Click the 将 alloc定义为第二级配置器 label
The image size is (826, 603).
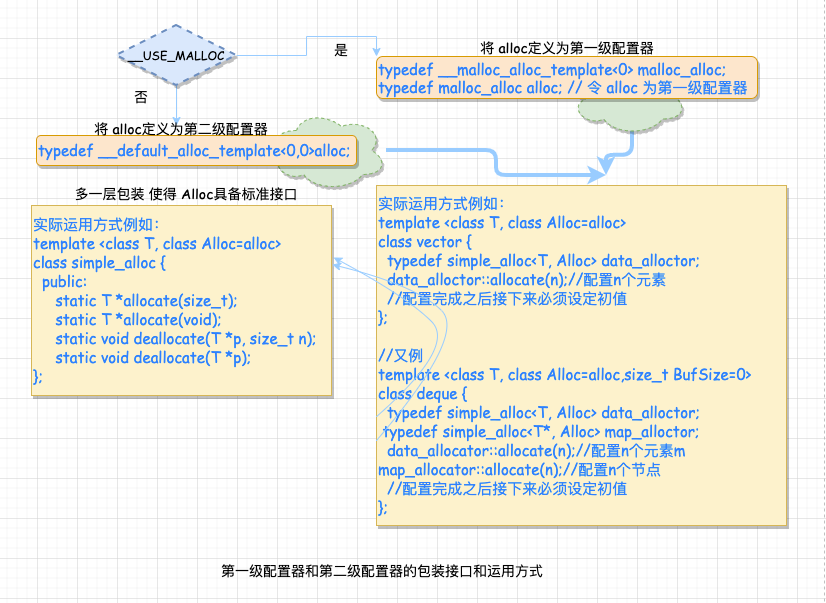(181, 128)
